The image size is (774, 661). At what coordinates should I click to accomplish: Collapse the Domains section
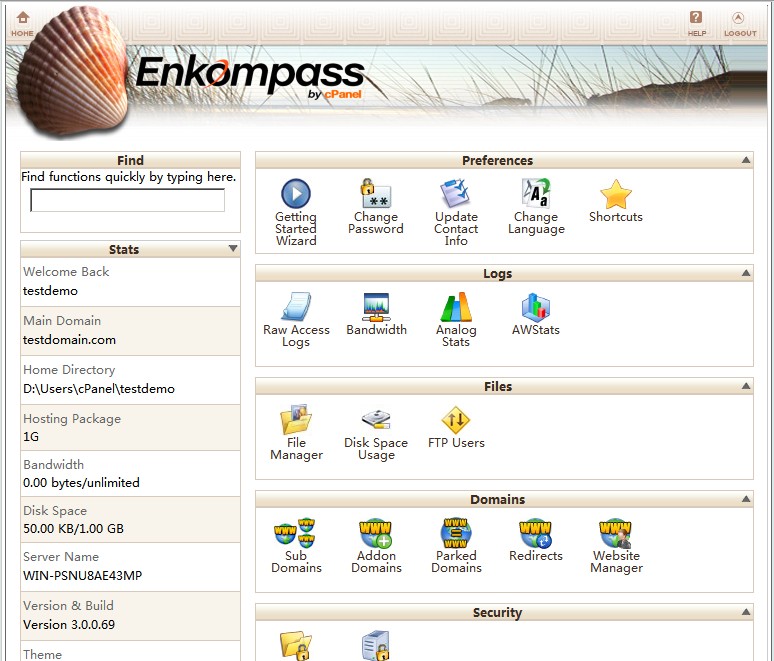point(746,499)
